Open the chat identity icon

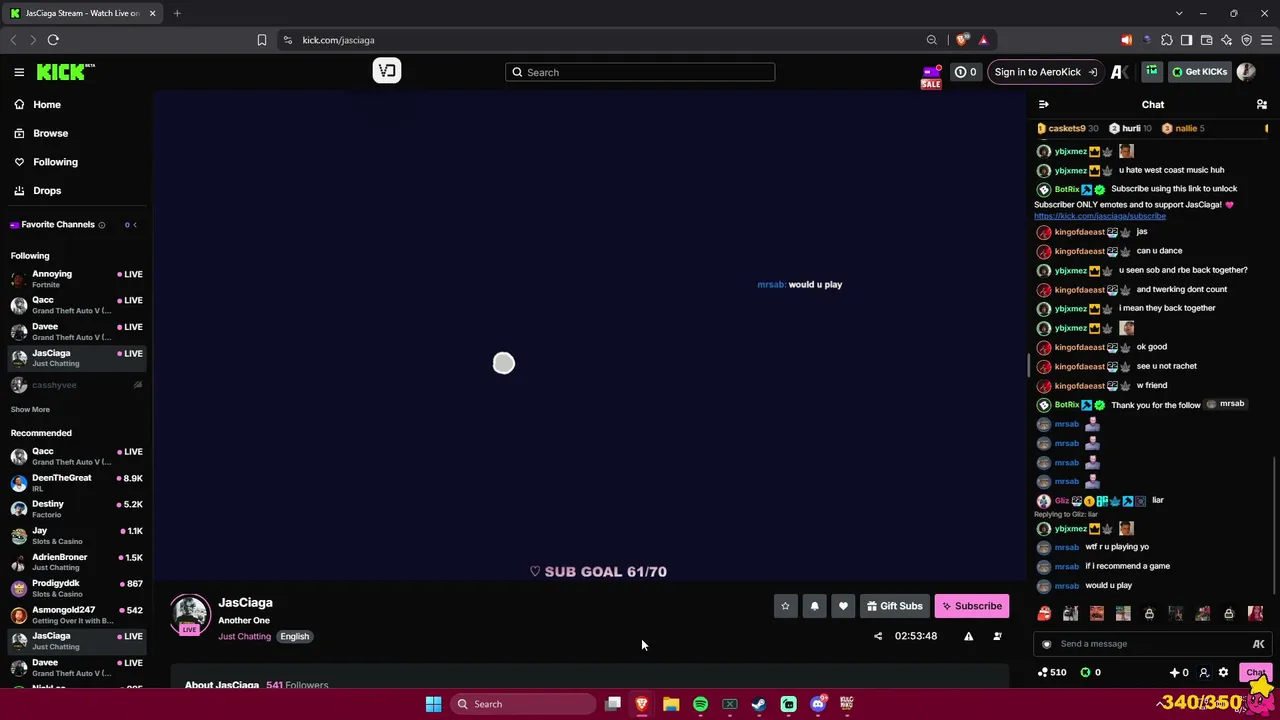[1204, 672]
